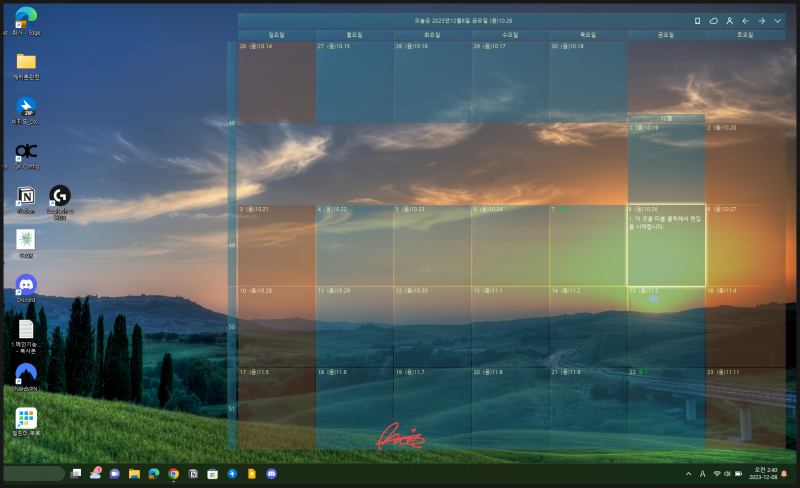Open the NordVPN desktop shortcut
Viewport: 800px width, 488px height.
pos(26,378)
